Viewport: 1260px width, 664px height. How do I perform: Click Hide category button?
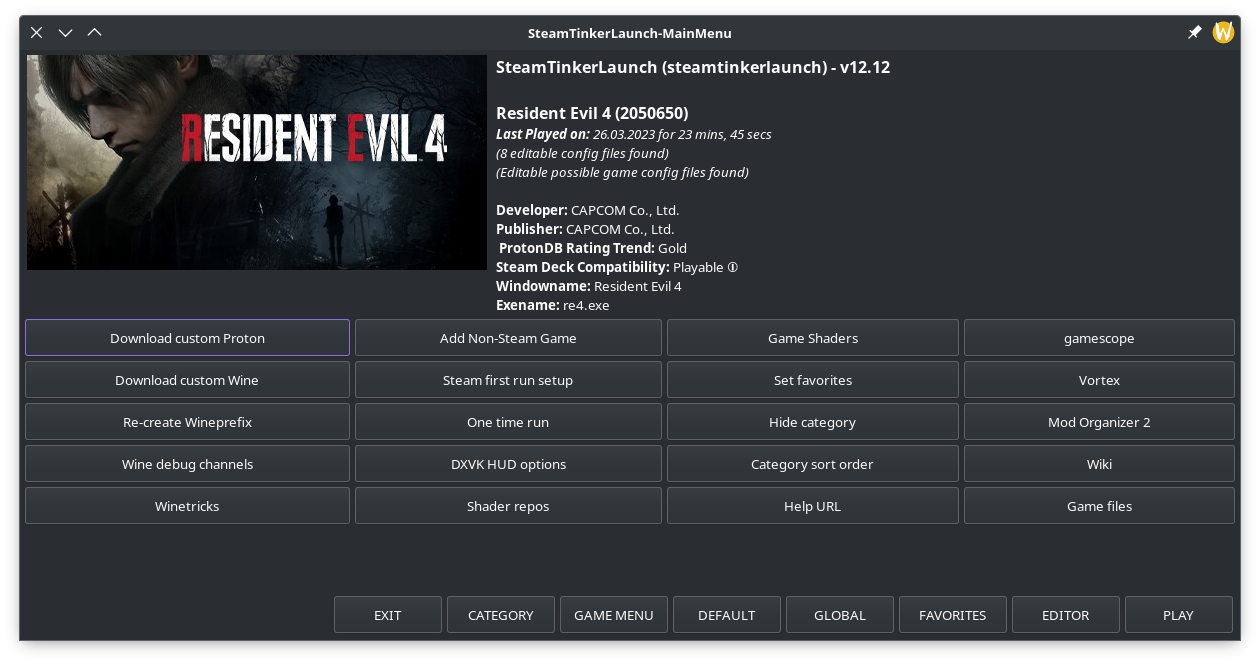[x=813, y=422]
